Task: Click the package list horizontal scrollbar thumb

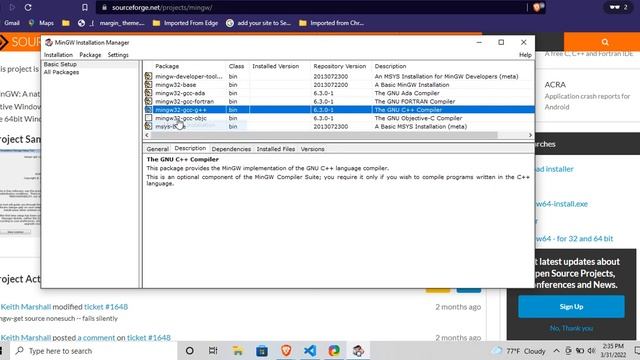Action: [324, 135]
